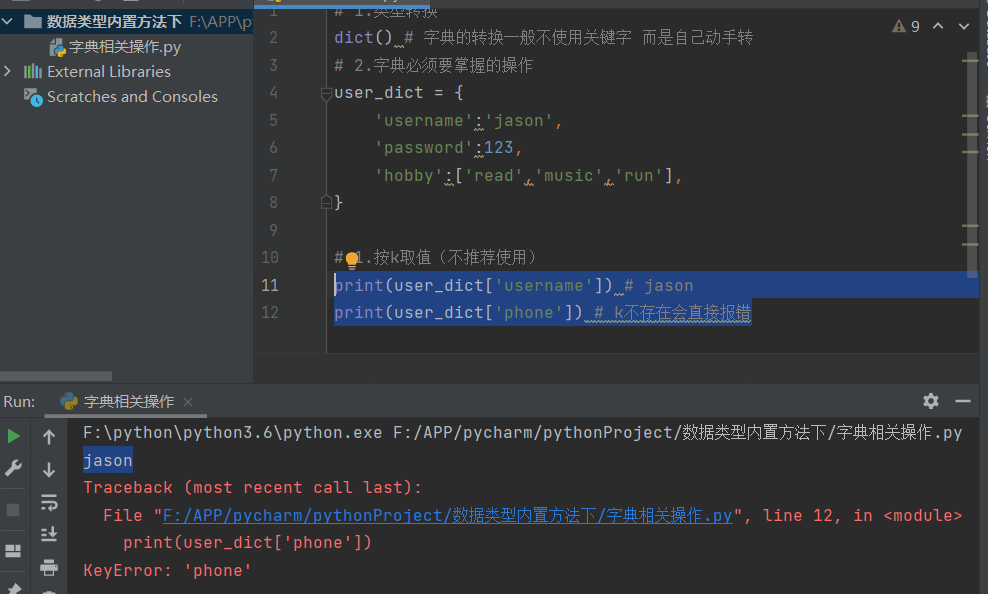Click the project folder icon

pyautogui.click(x=33, y=21)
